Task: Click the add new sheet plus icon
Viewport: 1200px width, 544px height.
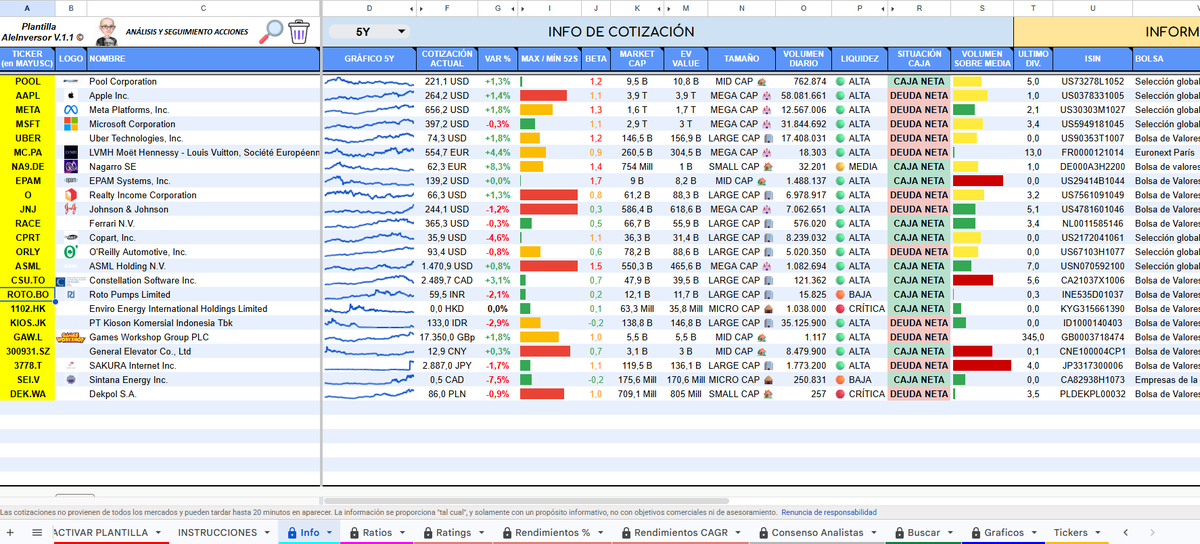Action: click(10, 533)
